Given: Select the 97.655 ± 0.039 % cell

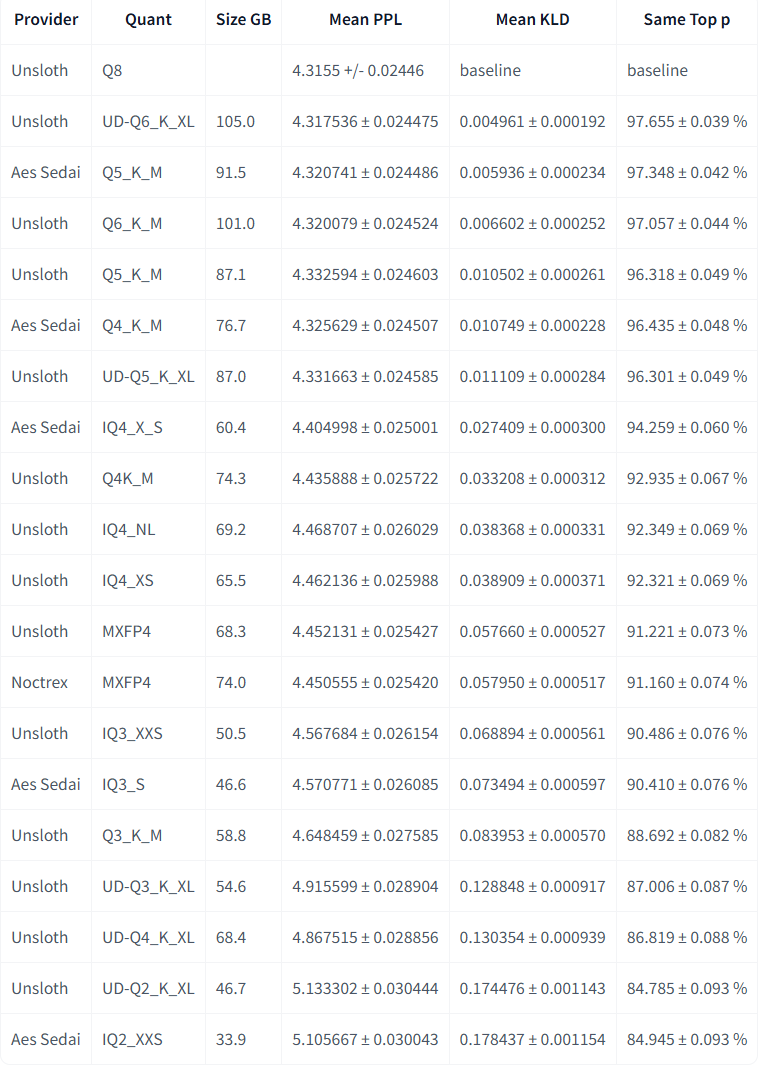Looking at the screenshot, I should point(686,122).
